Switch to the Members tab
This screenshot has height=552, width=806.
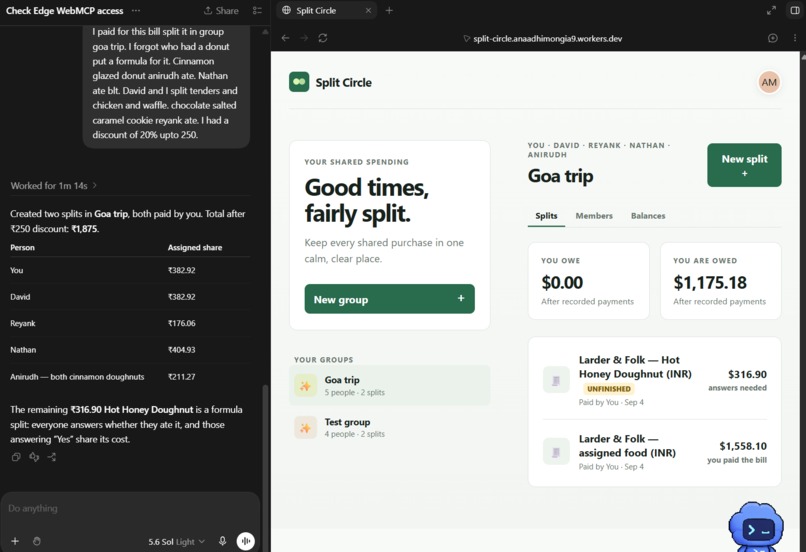pos(594,216)
